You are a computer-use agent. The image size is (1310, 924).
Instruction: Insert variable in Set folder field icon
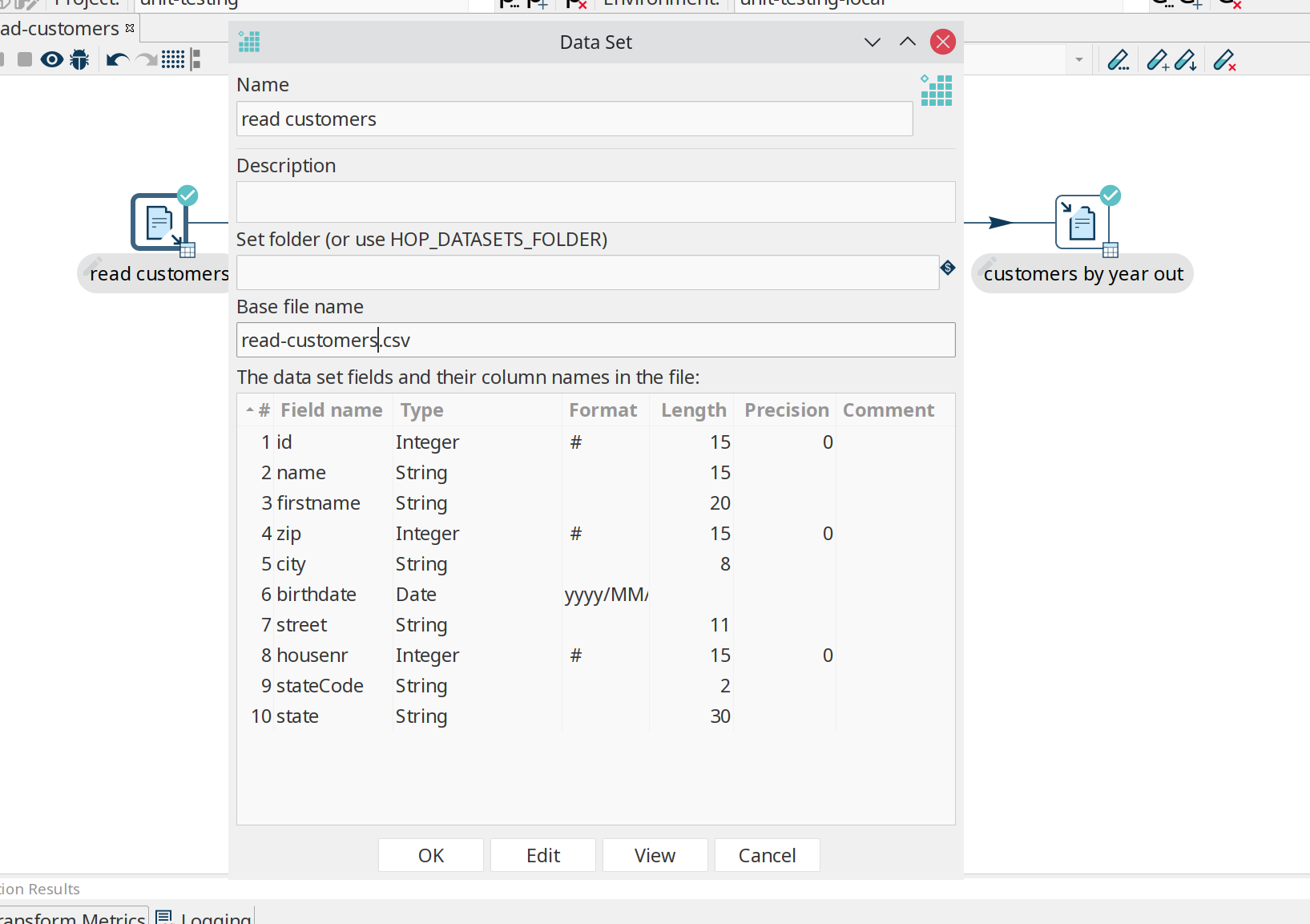pyautogui.click(x=948, y=268)
